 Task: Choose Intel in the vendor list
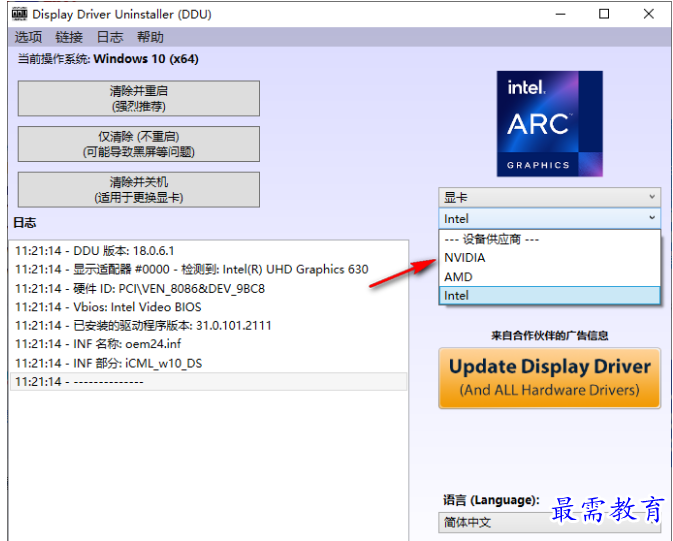coord(549,295)
